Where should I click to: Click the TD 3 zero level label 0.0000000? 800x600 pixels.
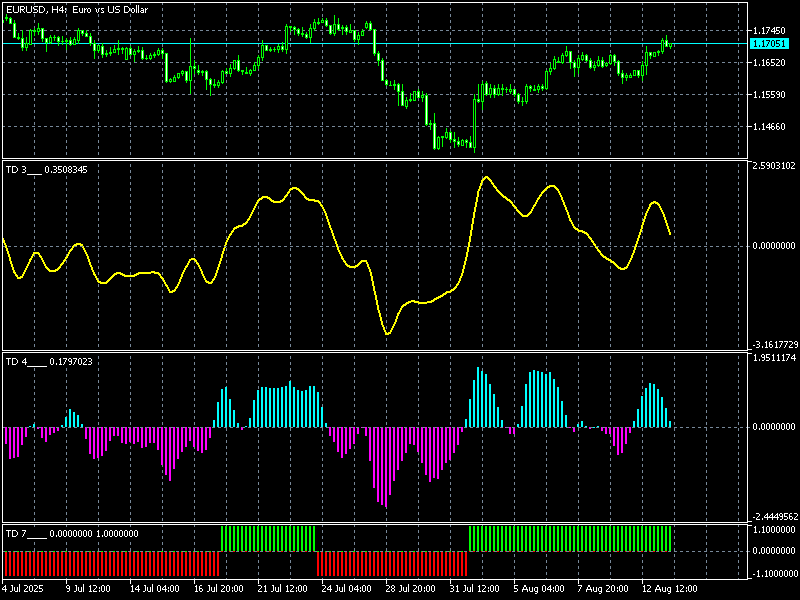point(774,246)
